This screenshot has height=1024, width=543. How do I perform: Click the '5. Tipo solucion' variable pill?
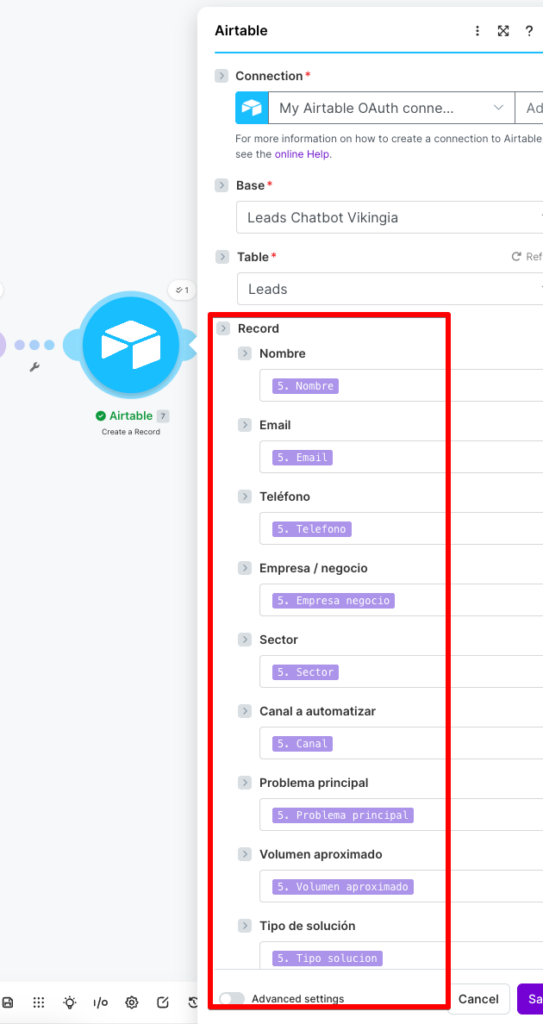[327, 958]
